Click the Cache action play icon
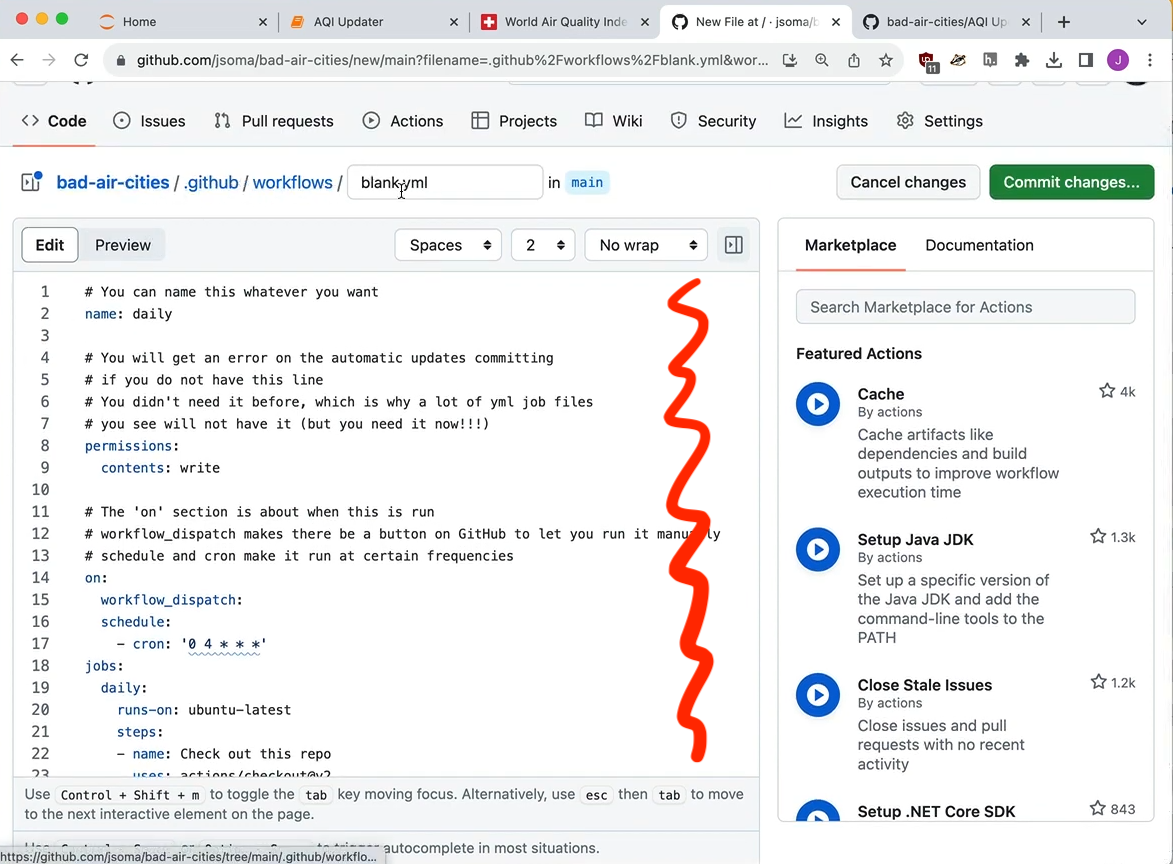This screenshot has width=1173, height=864. pyautogui.click(x=818, y=404)
